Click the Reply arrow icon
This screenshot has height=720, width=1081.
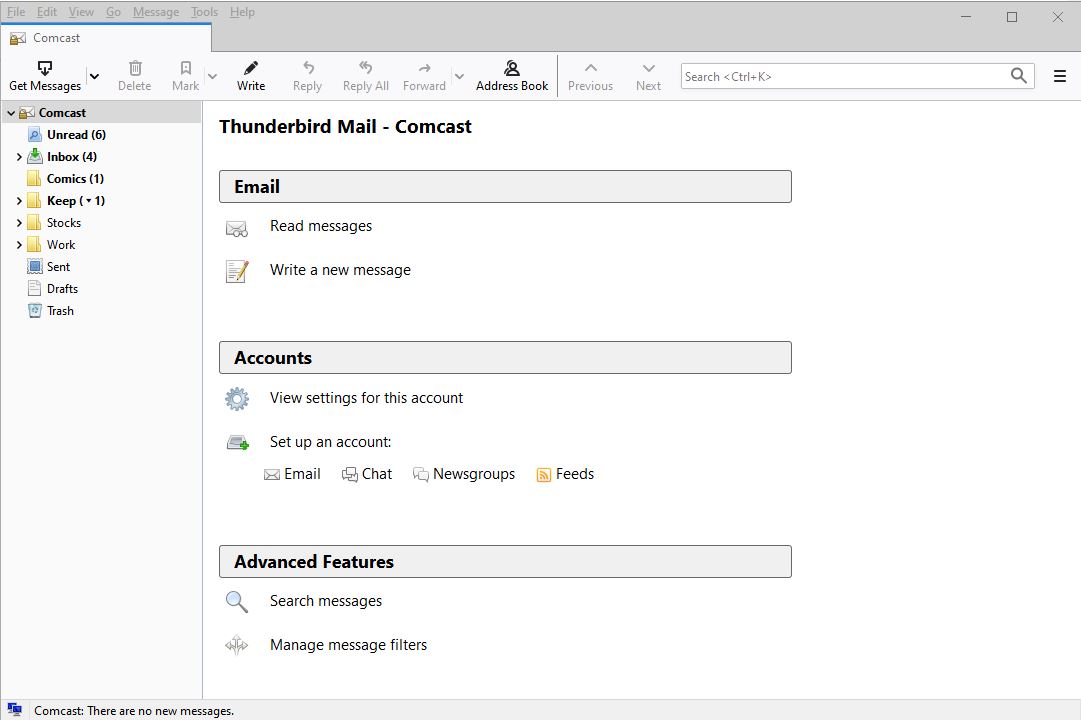pos(308,68)
